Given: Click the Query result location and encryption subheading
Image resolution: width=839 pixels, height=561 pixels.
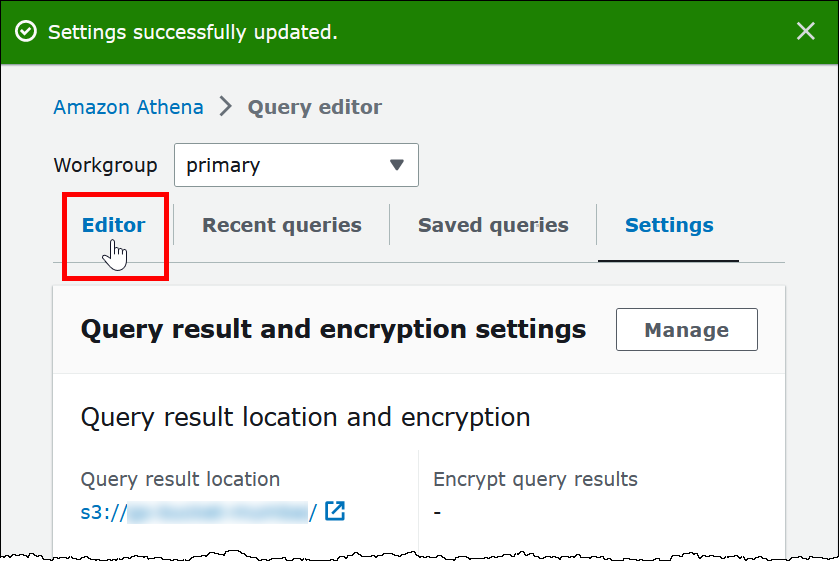Looking at the screenshot, I should [305, 417].
